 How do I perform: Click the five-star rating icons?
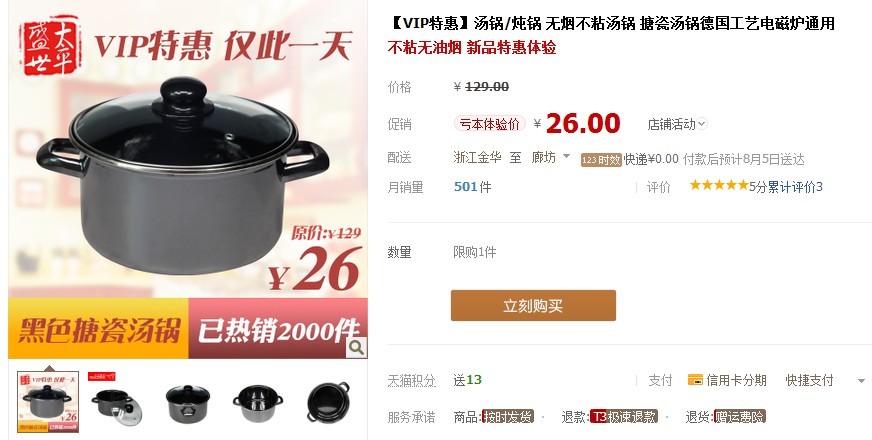click(x=719, y=185)
